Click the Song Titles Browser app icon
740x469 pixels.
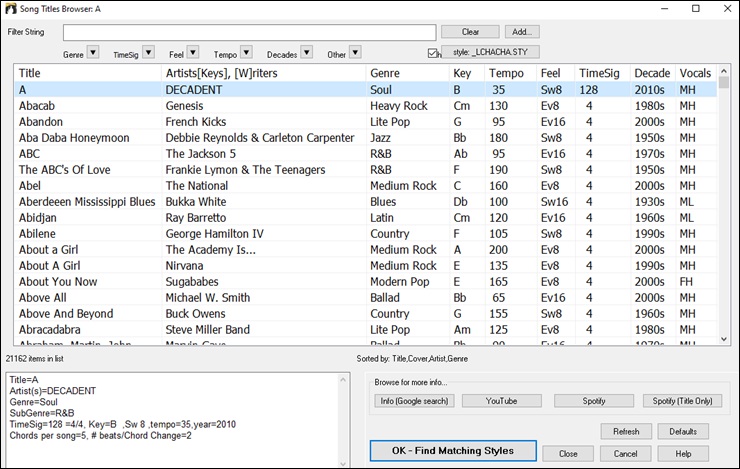[x=10, y=8]
